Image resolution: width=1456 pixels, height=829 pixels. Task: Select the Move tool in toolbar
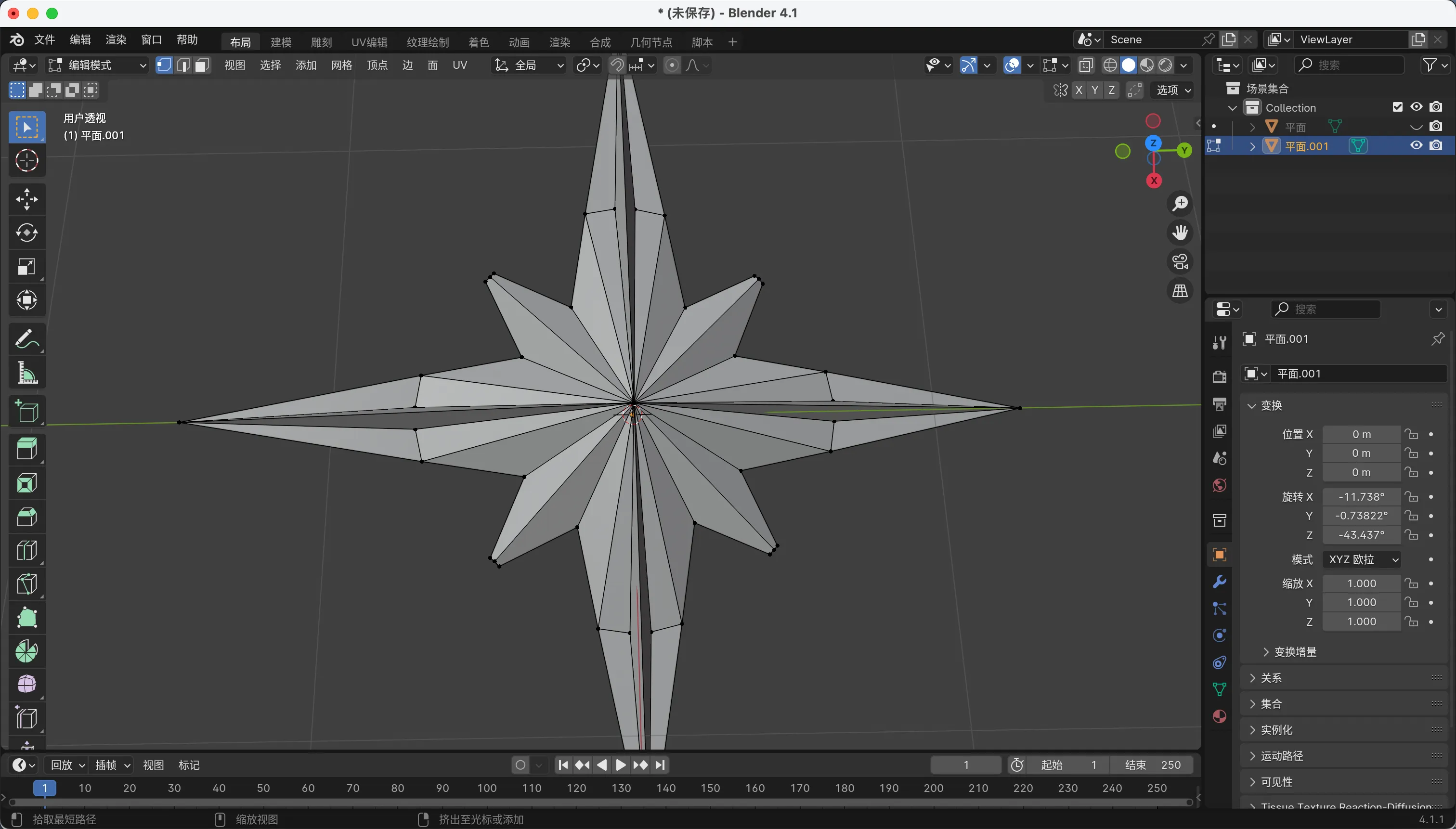(27, 199)
